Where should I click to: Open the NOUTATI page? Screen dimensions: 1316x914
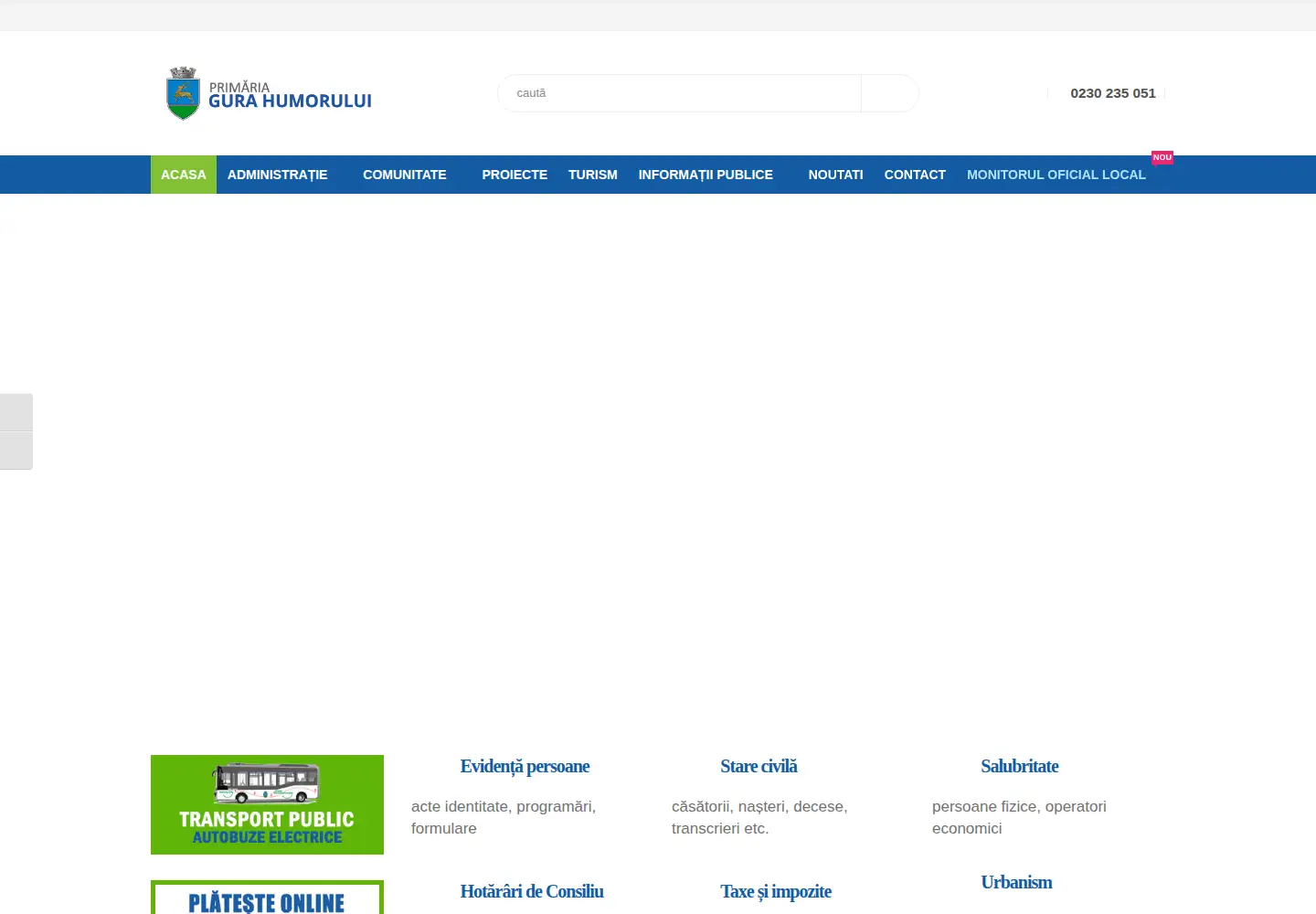835,175
